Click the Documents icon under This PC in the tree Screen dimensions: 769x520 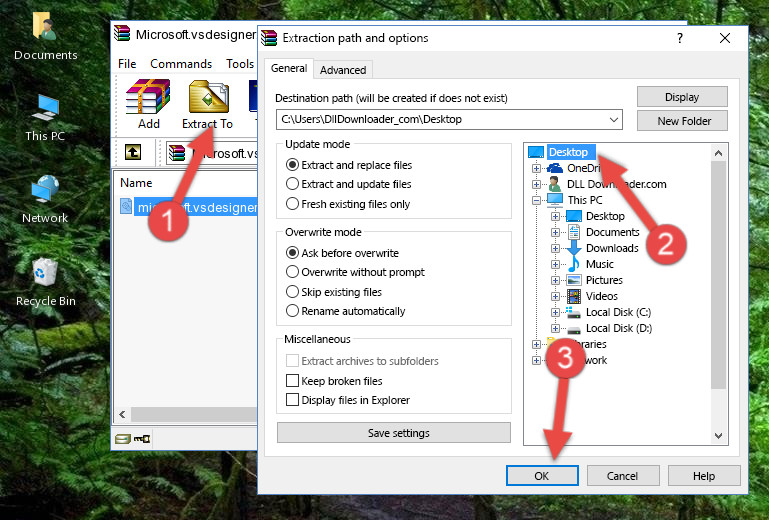[574, 232]
